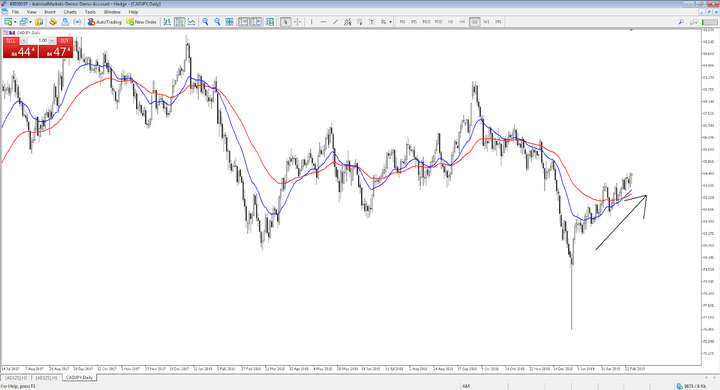The image size is (720, 390).
Task: Decrease the order volume
Action: point(24,41)
